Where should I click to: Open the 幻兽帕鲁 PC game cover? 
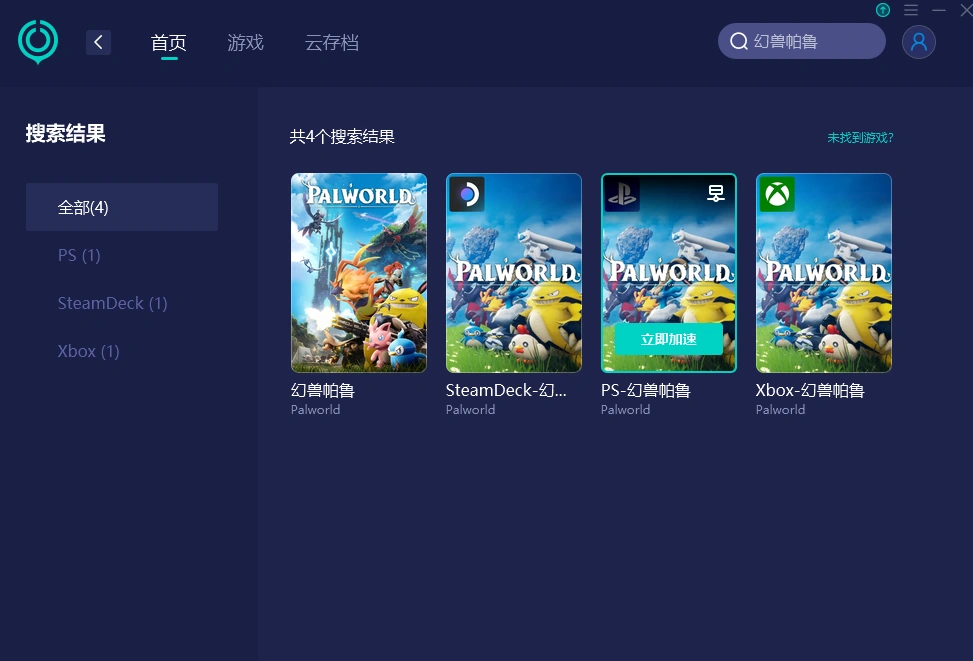click(359, 272)
